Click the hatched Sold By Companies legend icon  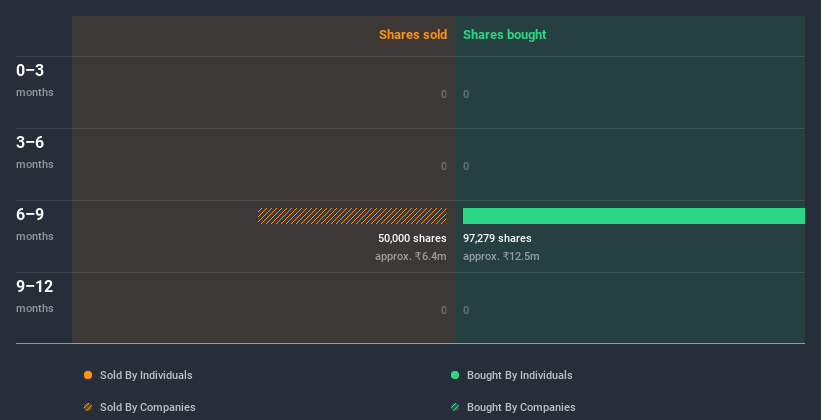click(x=88, y=407)
